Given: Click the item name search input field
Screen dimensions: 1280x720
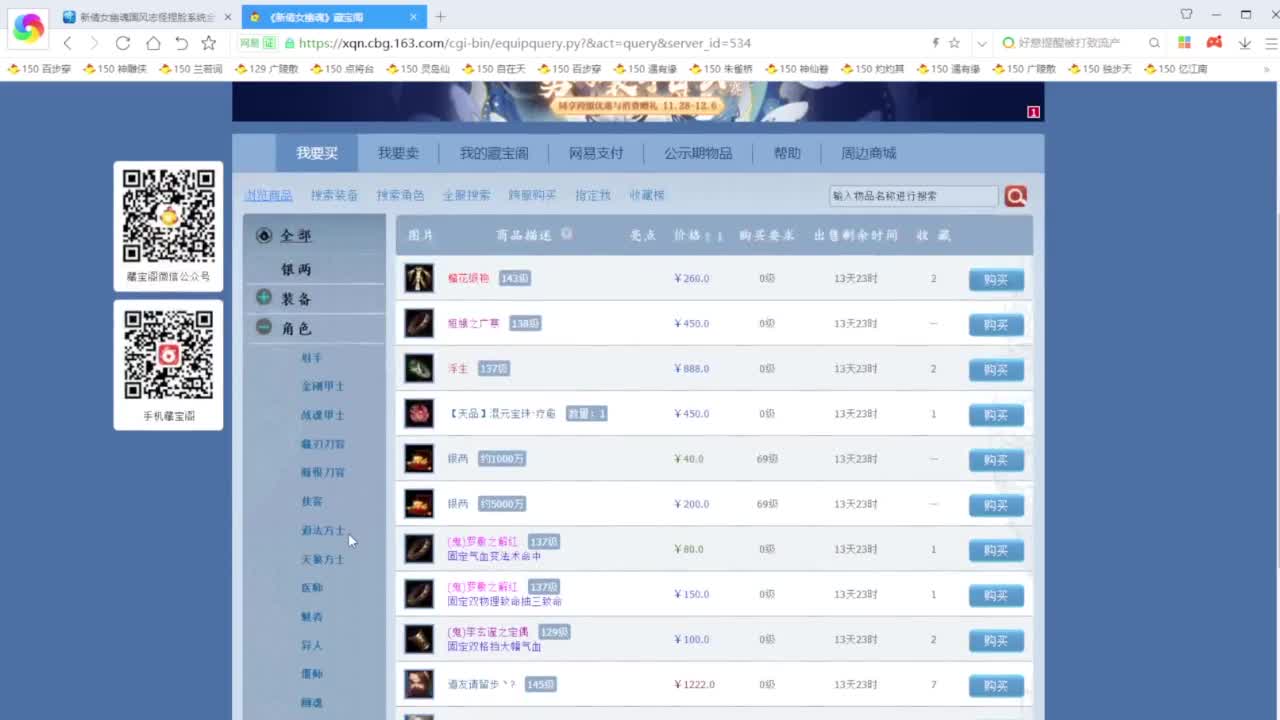Looking at the screenshot, I should pyautogui.click(x=913, y=196).
